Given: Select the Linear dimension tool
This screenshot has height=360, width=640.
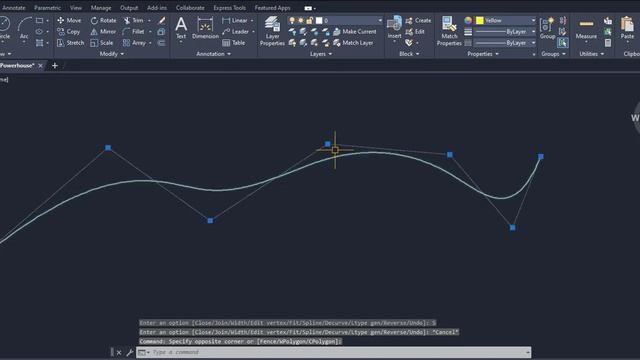Looking at the screenshot, I should pyautogui.click(x=235, y=20).
